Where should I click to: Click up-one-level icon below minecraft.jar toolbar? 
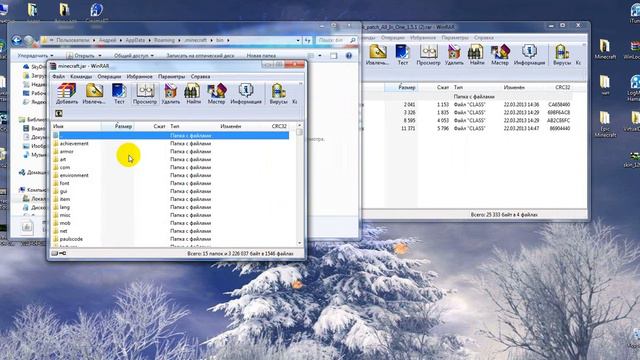[x=59, y=113]
